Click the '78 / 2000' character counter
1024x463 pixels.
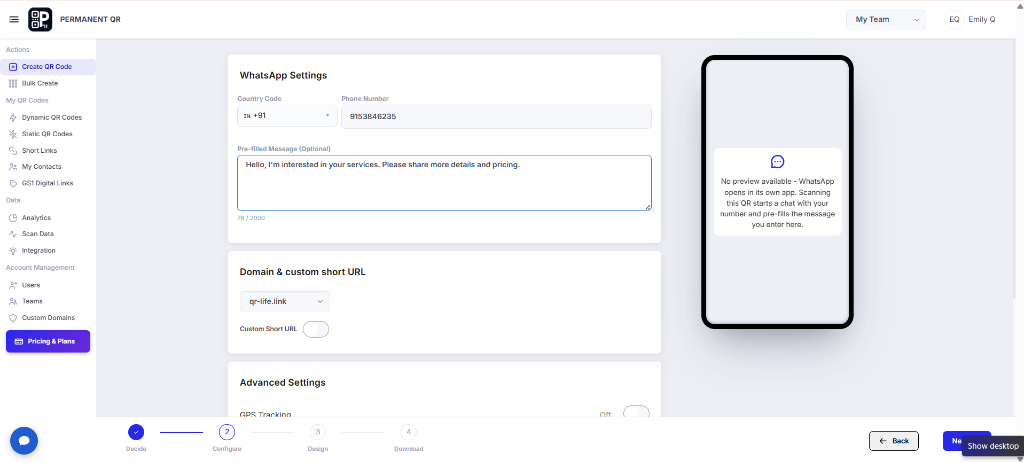(251, 218)
